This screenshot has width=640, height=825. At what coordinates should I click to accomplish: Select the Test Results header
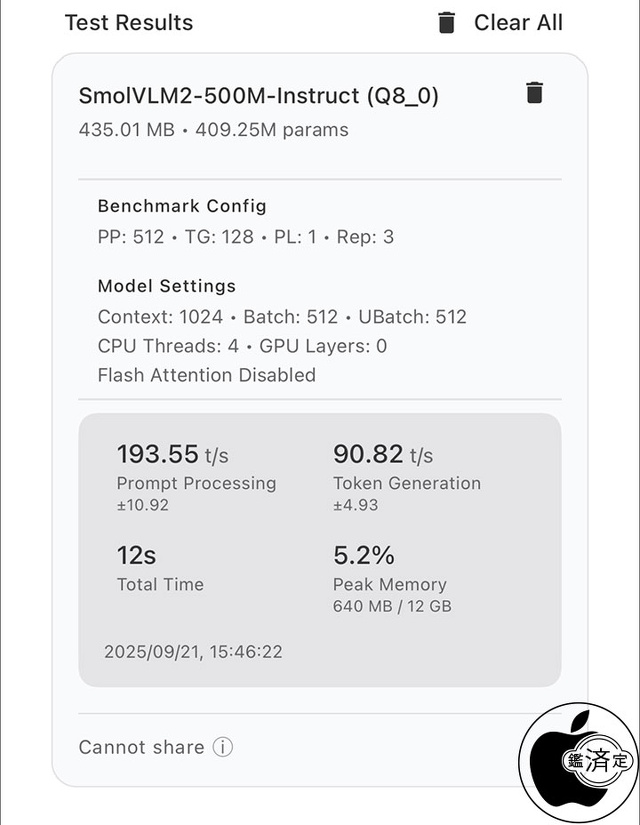128,22
